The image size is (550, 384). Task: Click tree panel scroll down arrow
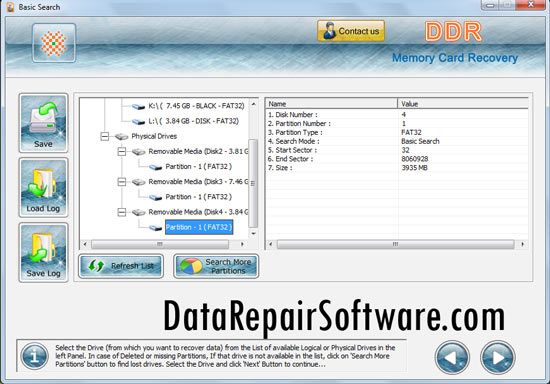[253, 234]
